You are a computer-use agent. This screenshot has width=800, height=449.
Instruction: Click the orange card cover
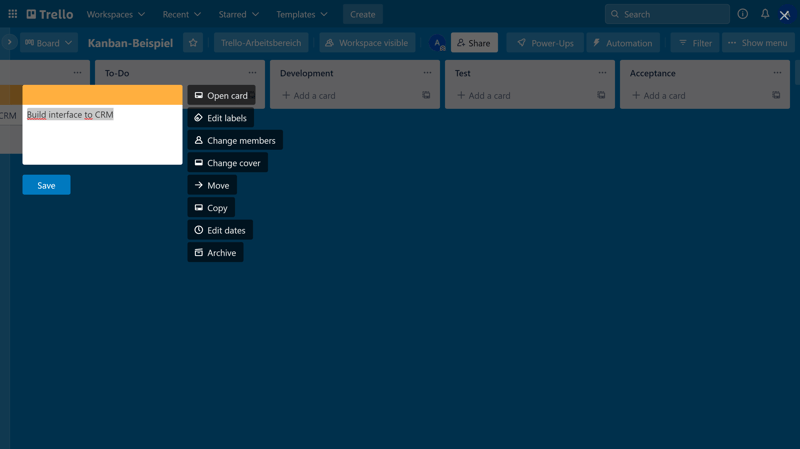(102, 95)
